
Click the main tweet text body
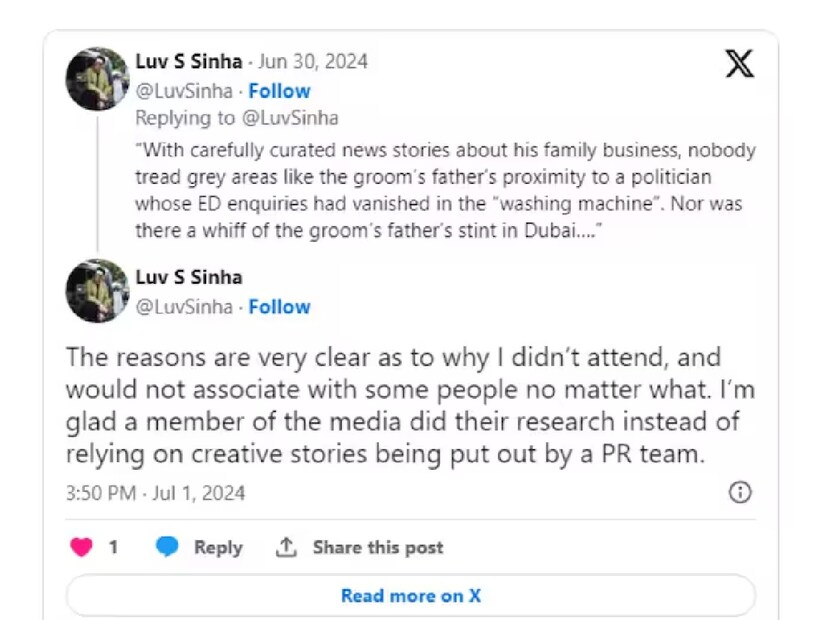coord(400,405)
